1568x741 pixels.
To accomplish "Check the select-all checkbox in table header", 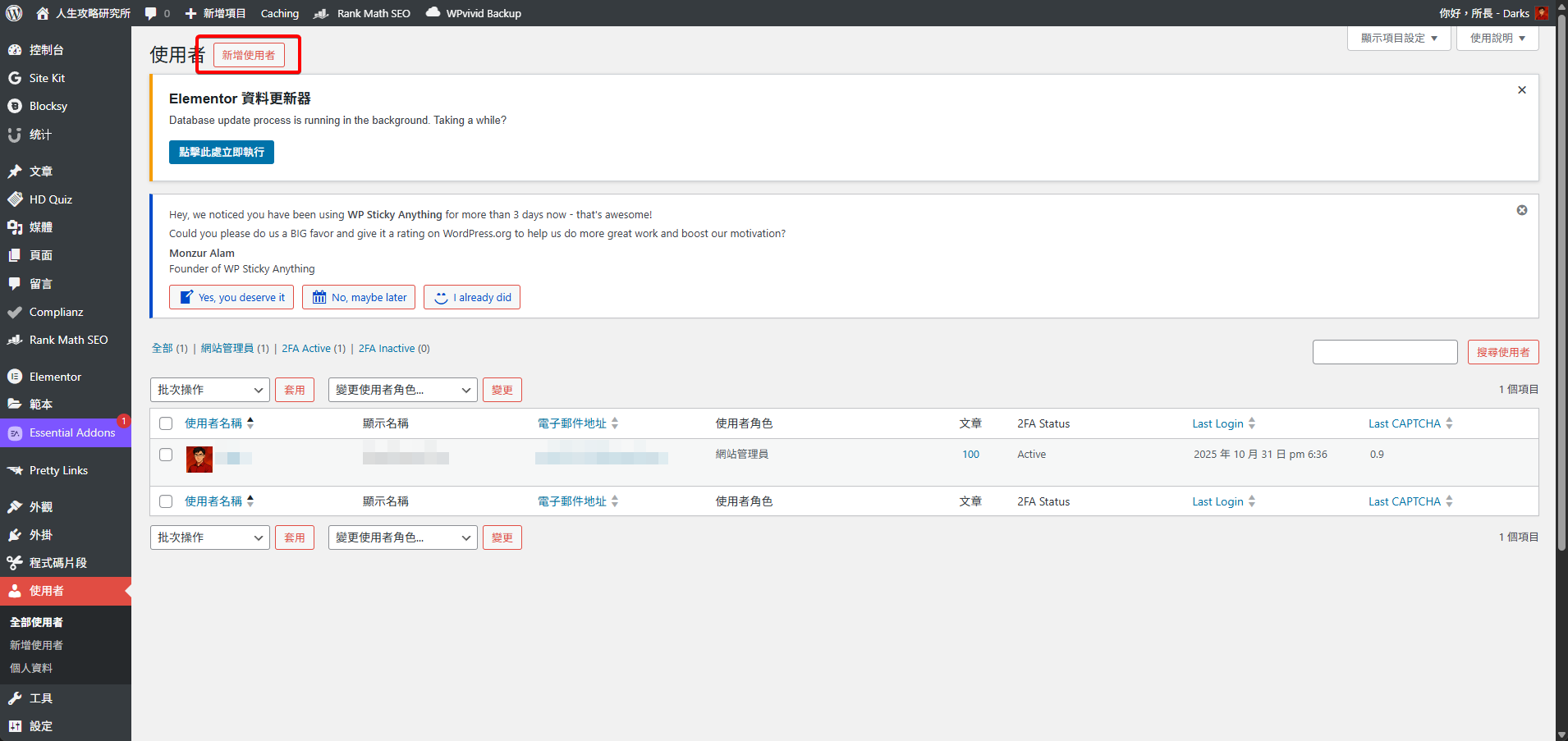I will click(166, 423).
